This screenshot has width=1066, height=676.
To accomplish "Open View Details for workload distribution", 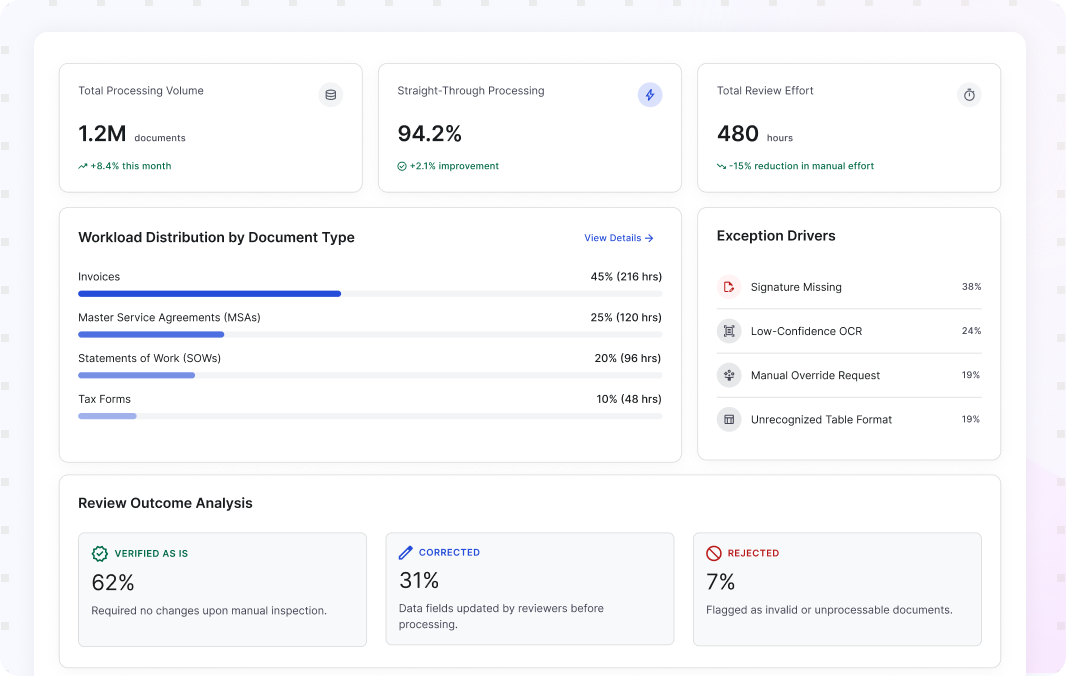I will (619, 238).
